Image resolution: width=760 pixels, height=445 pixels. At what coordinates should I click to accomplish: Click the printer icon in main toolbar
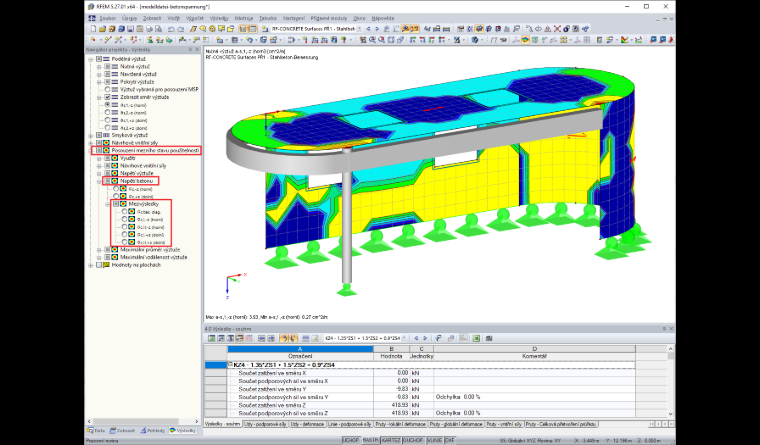coord(149,29)
